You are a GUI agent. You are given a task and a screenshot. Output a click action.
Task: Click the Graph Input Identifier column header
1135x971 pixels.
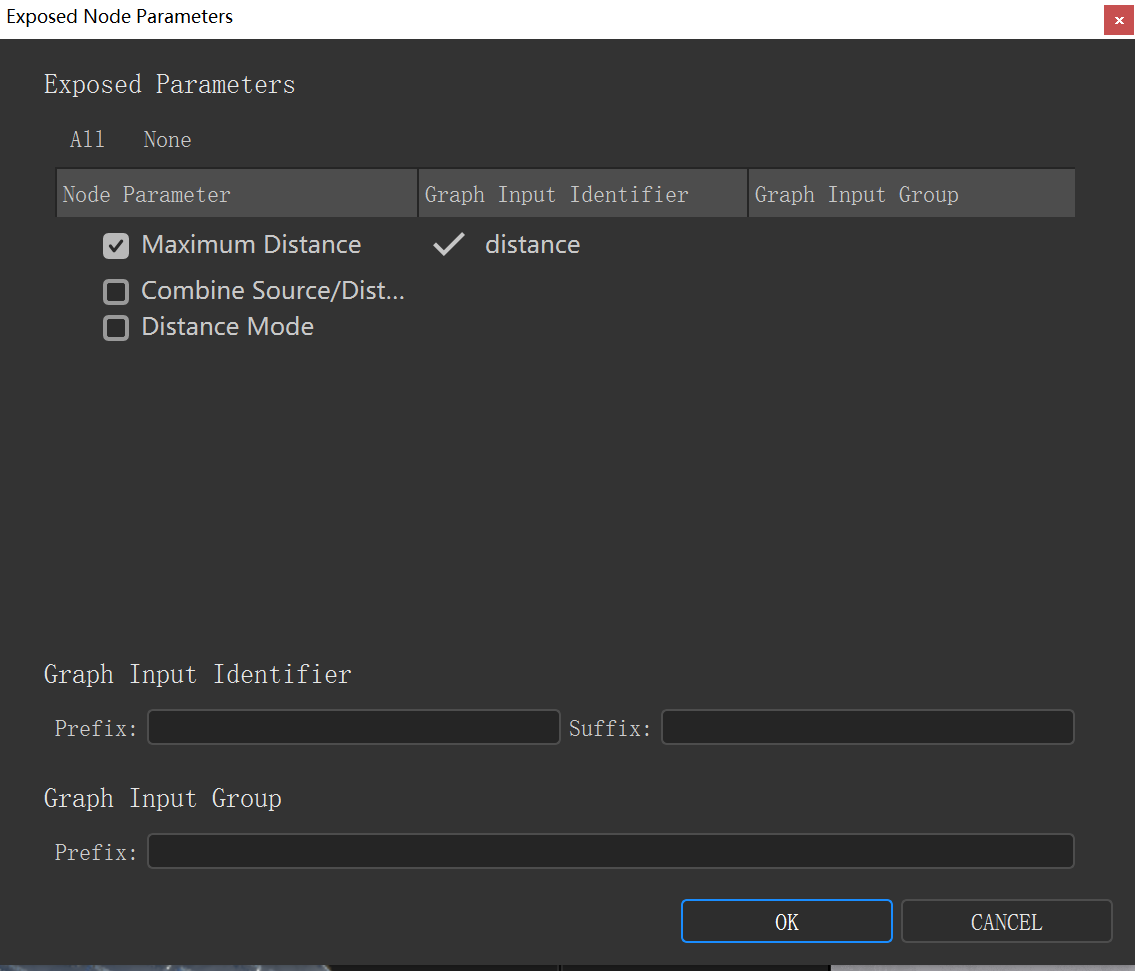tap(582, 194)
